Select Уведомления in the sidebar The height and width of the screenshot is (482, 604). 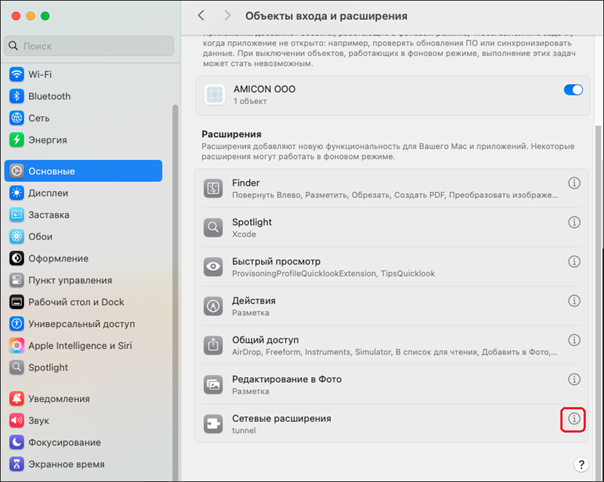tap(58, 399)
